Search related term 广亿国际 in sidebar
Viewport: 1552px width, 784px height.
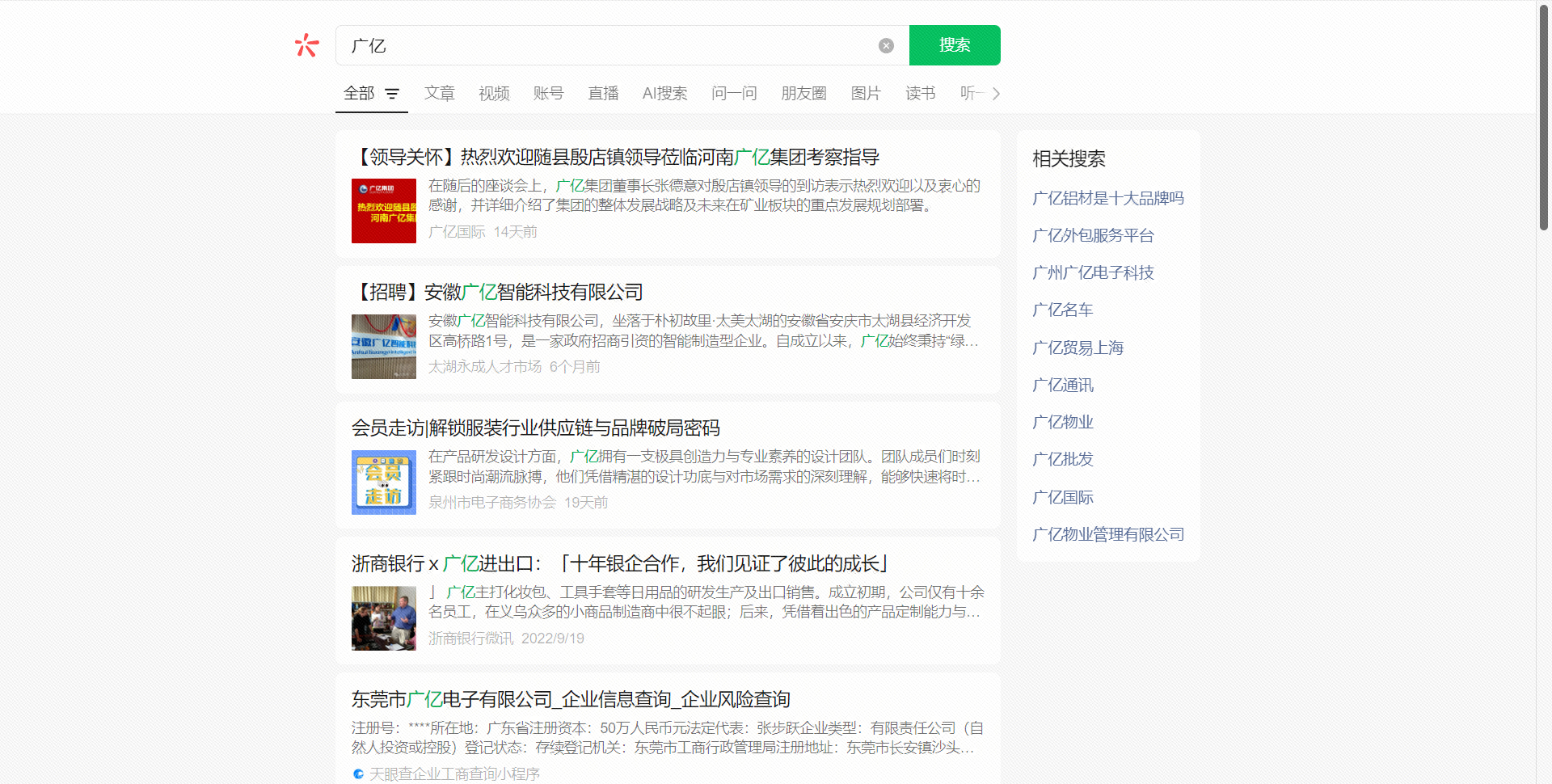[1063, 497]
